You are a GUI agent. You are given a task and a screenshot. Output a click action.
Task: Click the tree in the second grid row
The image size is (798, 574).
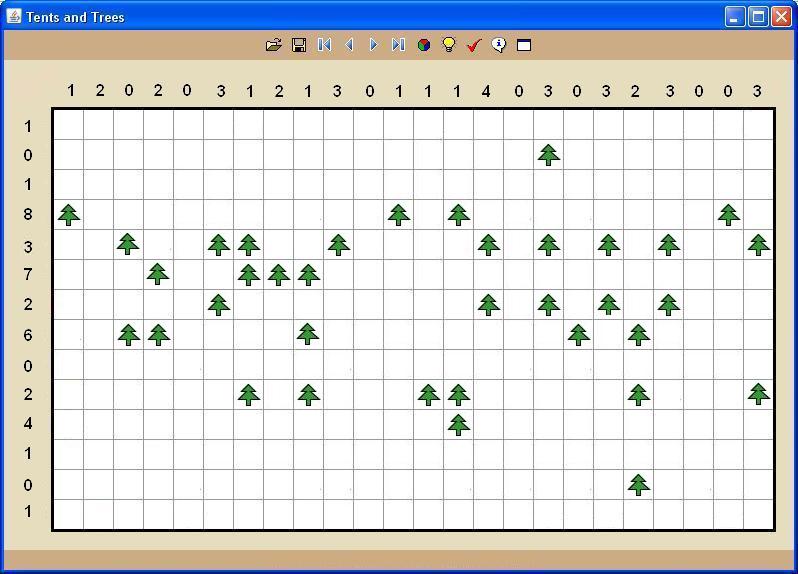(x=548, y=154)
